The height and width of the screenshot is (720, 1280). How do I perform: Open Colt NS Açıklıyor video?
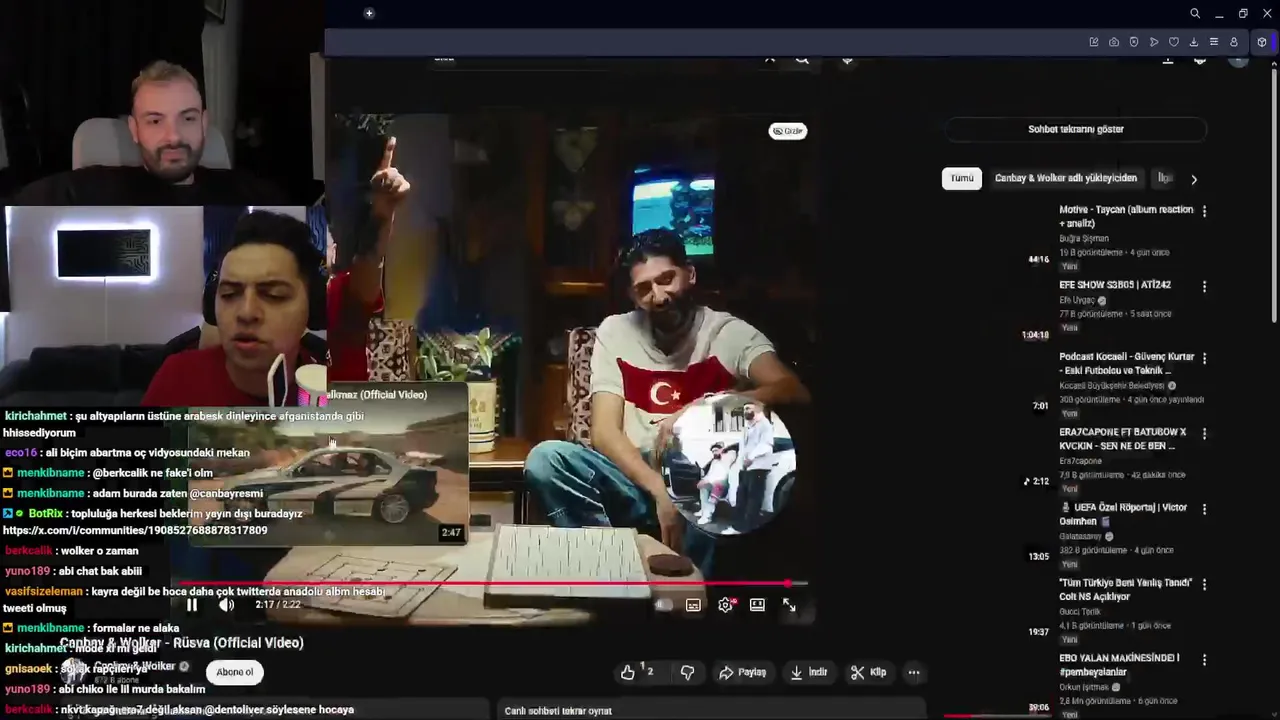click(x=1126, y=589)
